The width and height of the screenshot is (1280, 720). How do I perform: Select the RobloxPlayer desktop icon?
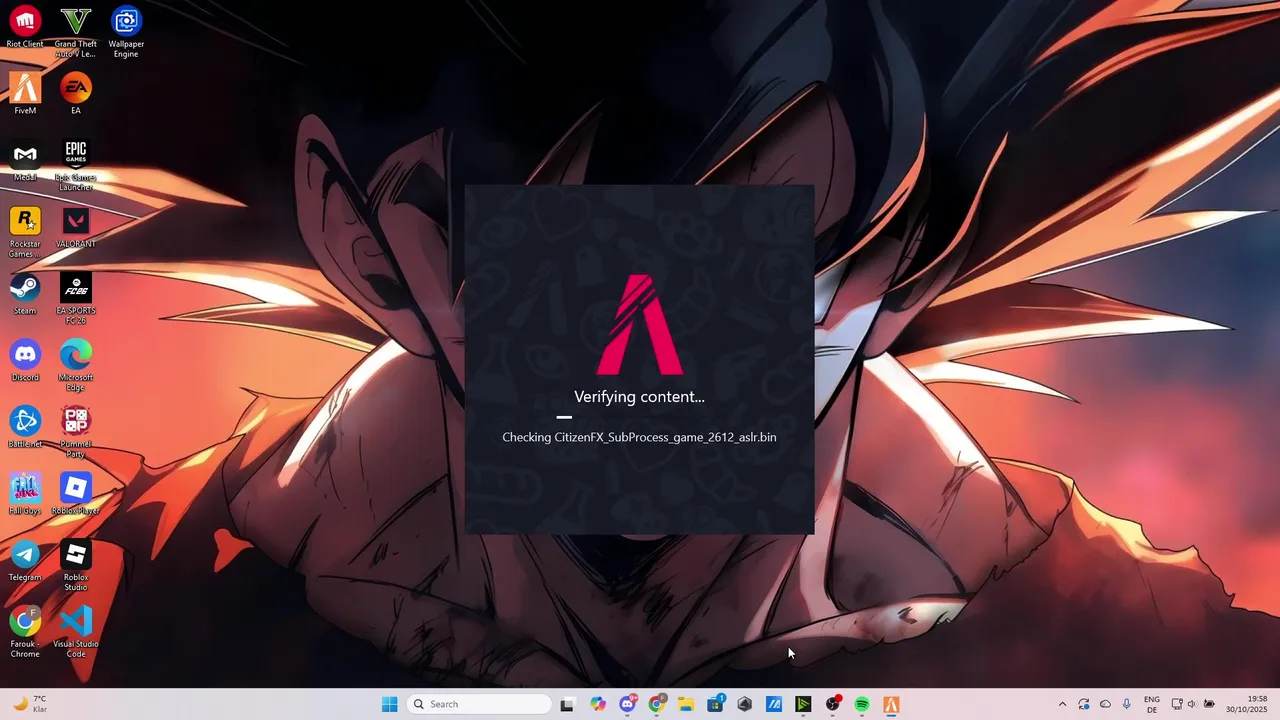click(x=76, y=495)
